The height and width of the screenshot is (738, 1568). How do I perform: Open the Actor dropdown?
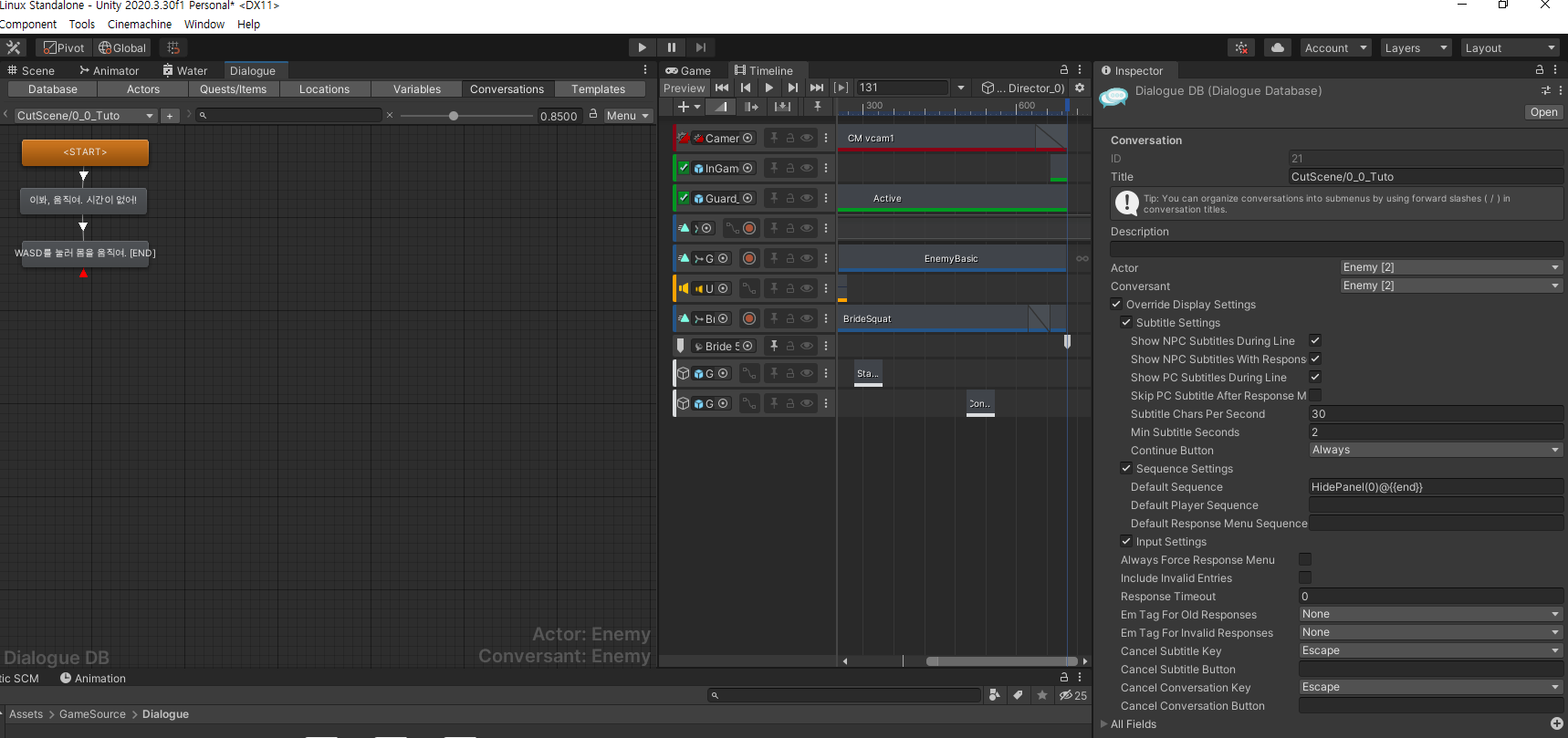coord(1451,267)
